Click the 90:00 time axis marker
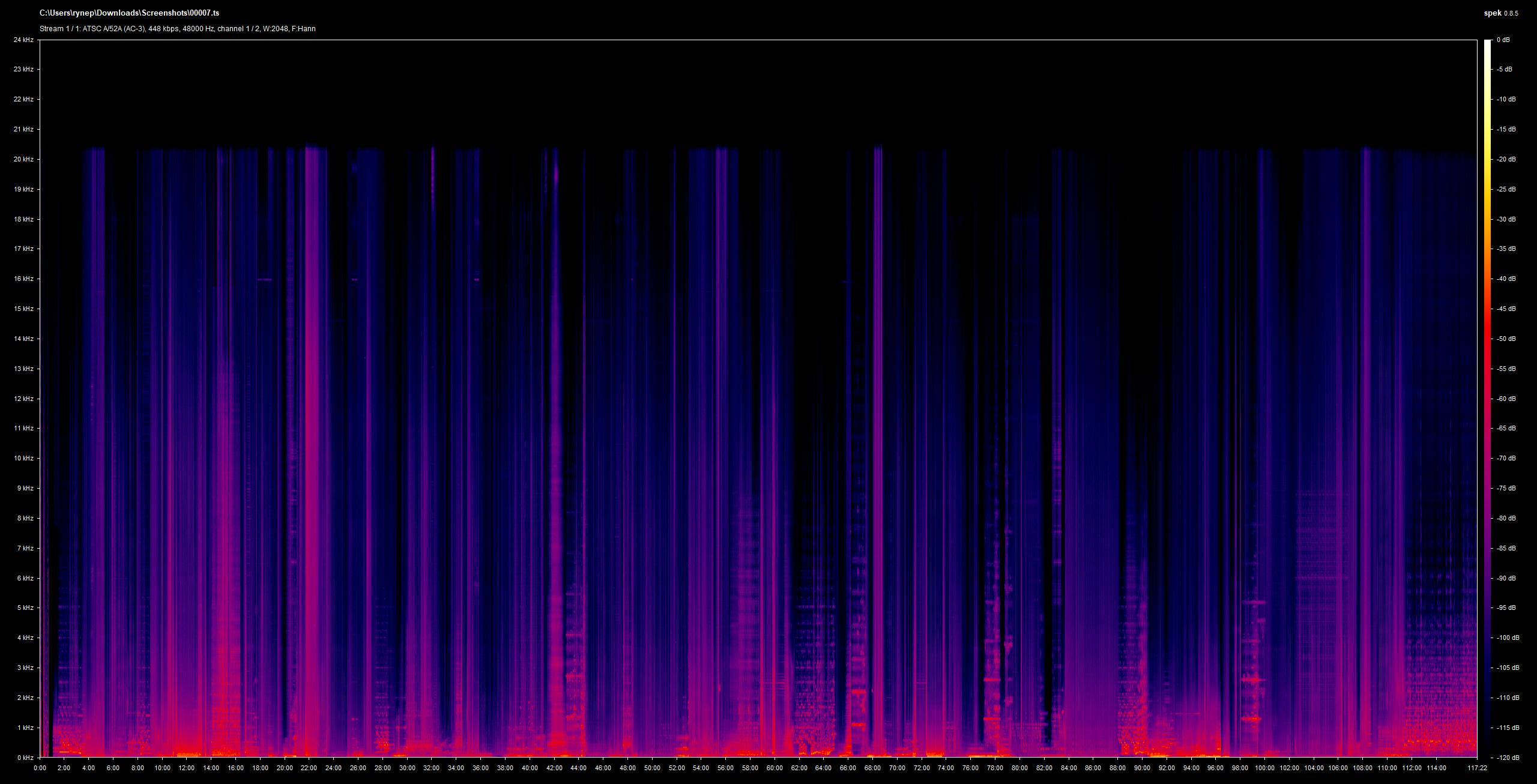Viewport: 1537px width, 784px height. (x=1142, y=768)
